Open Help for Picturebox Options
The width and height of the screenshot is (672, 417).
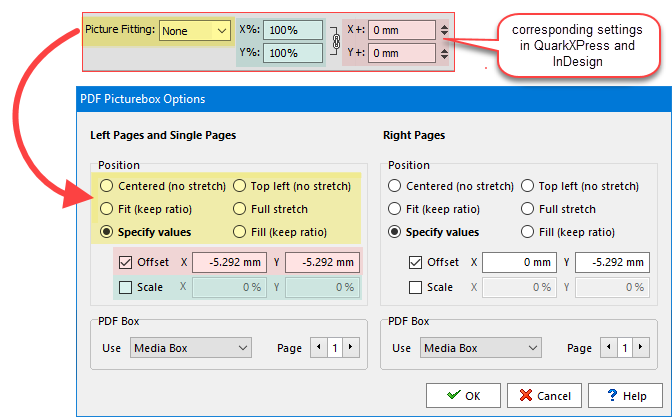click(x=625, y=396)
